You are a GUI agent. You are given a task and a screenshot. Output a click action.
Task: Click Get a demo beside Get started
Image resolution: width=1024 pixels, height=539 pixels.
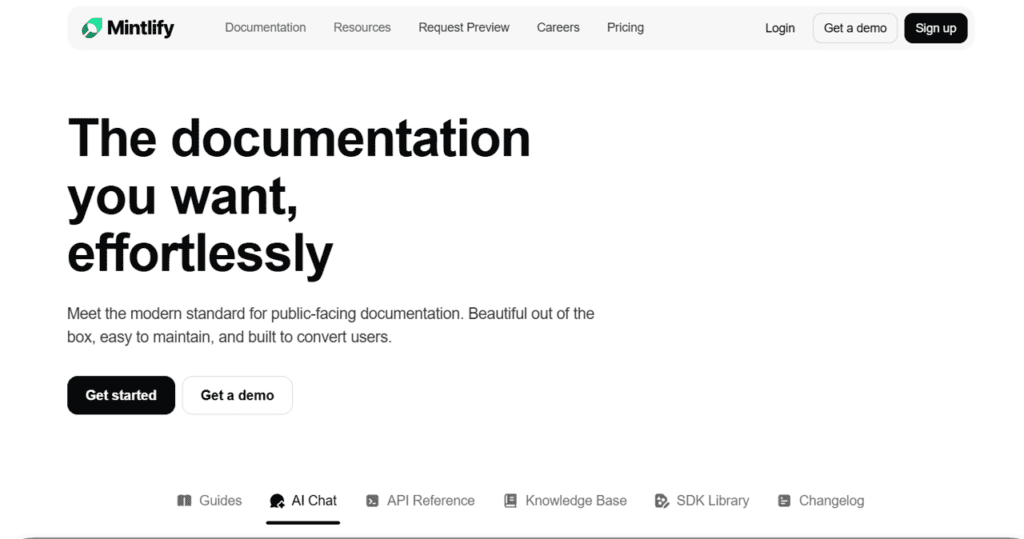[x=237, y=395]
